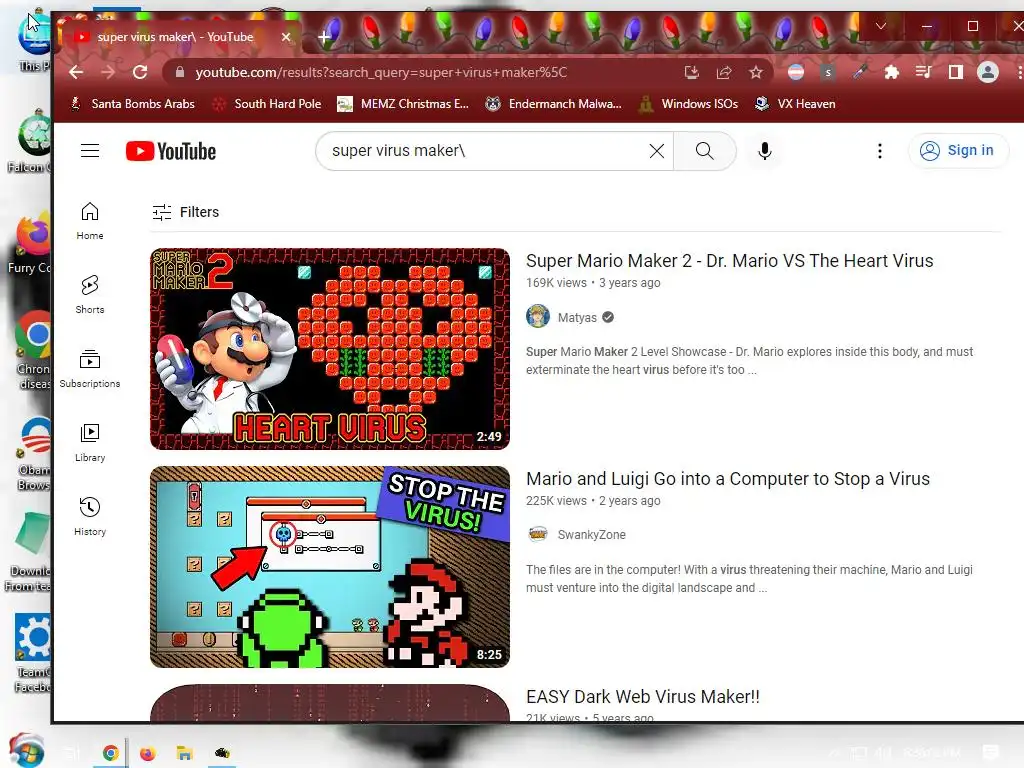Start voice search with microphone icon

coord(765,151)
